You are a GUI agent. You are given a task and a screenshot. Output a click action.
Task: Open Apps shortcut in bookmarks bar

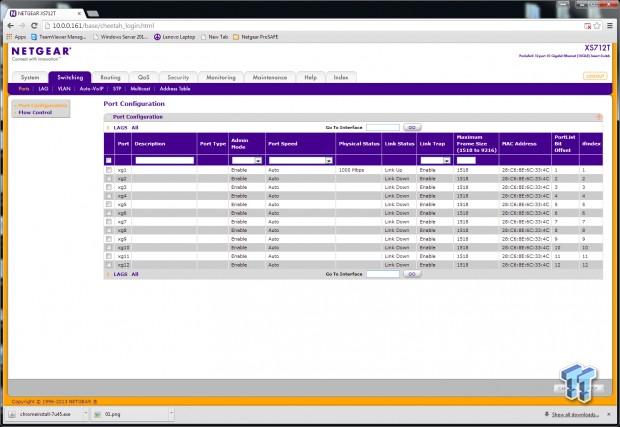coord(16,37)
